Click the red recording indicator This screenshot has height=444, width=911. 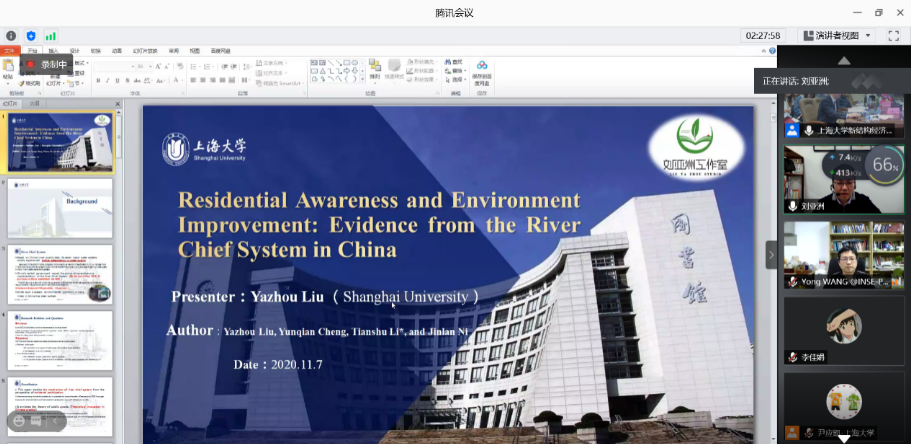click(x=31, y=65)
